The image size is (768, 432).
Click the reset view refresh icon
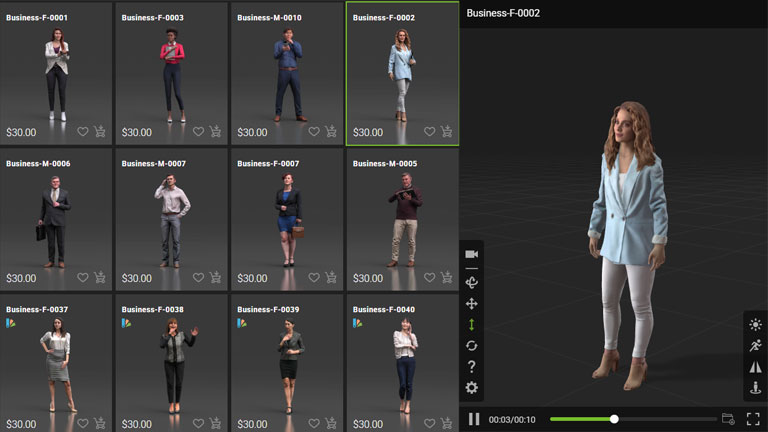coord(472,346)
